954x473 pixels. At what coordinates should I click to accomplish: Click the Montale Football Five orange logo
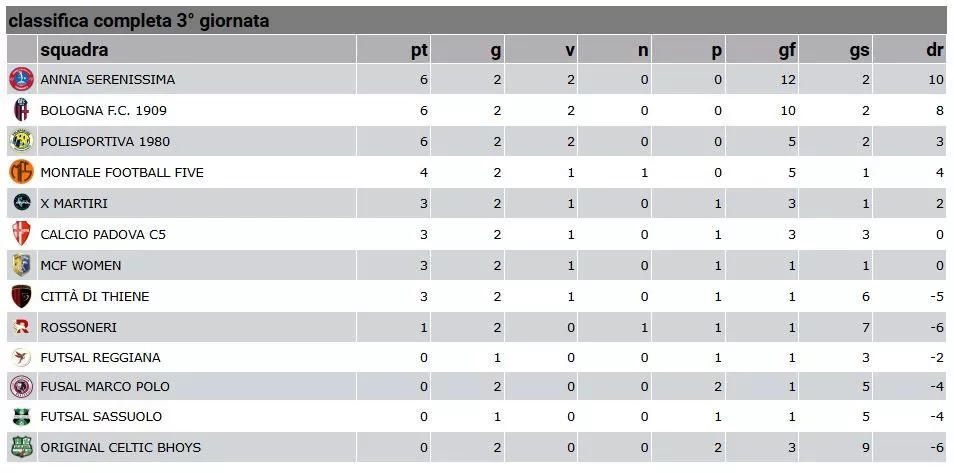(21, 172)
